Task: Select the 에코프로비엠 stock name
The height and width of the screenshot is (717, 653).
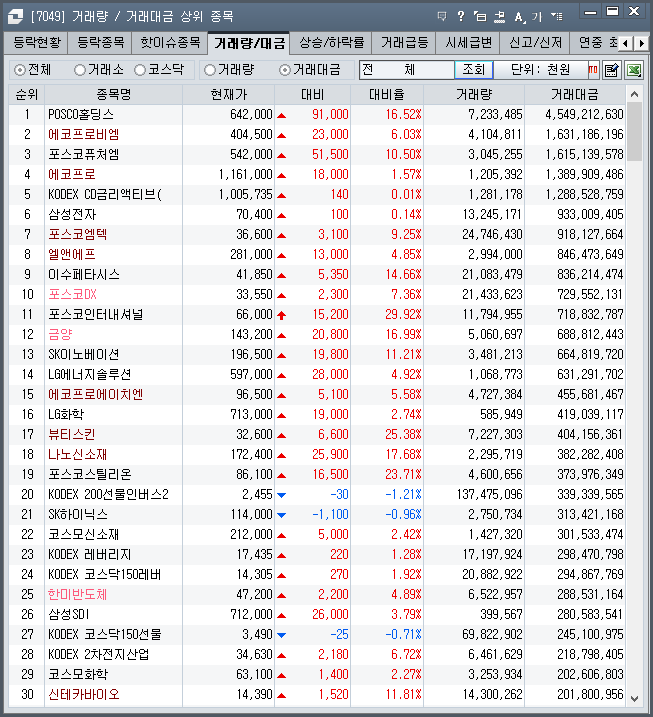Action: click(x=84, y=134)
